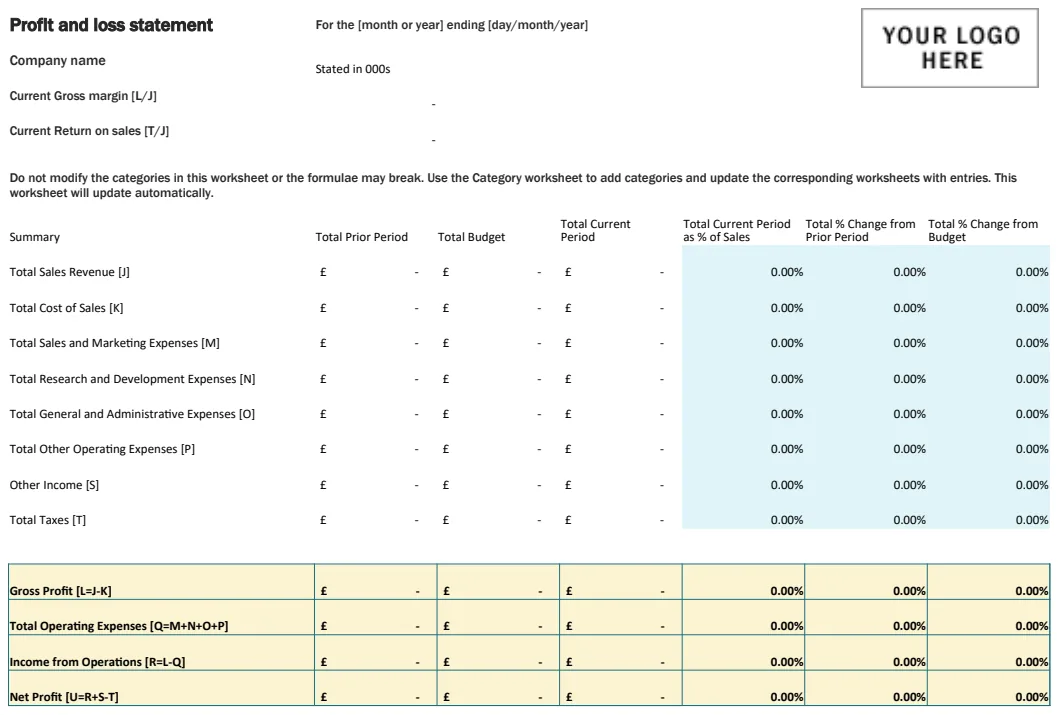
Task: Click Total Operating Expenses' % of Sales value
Action: (787, 626)
